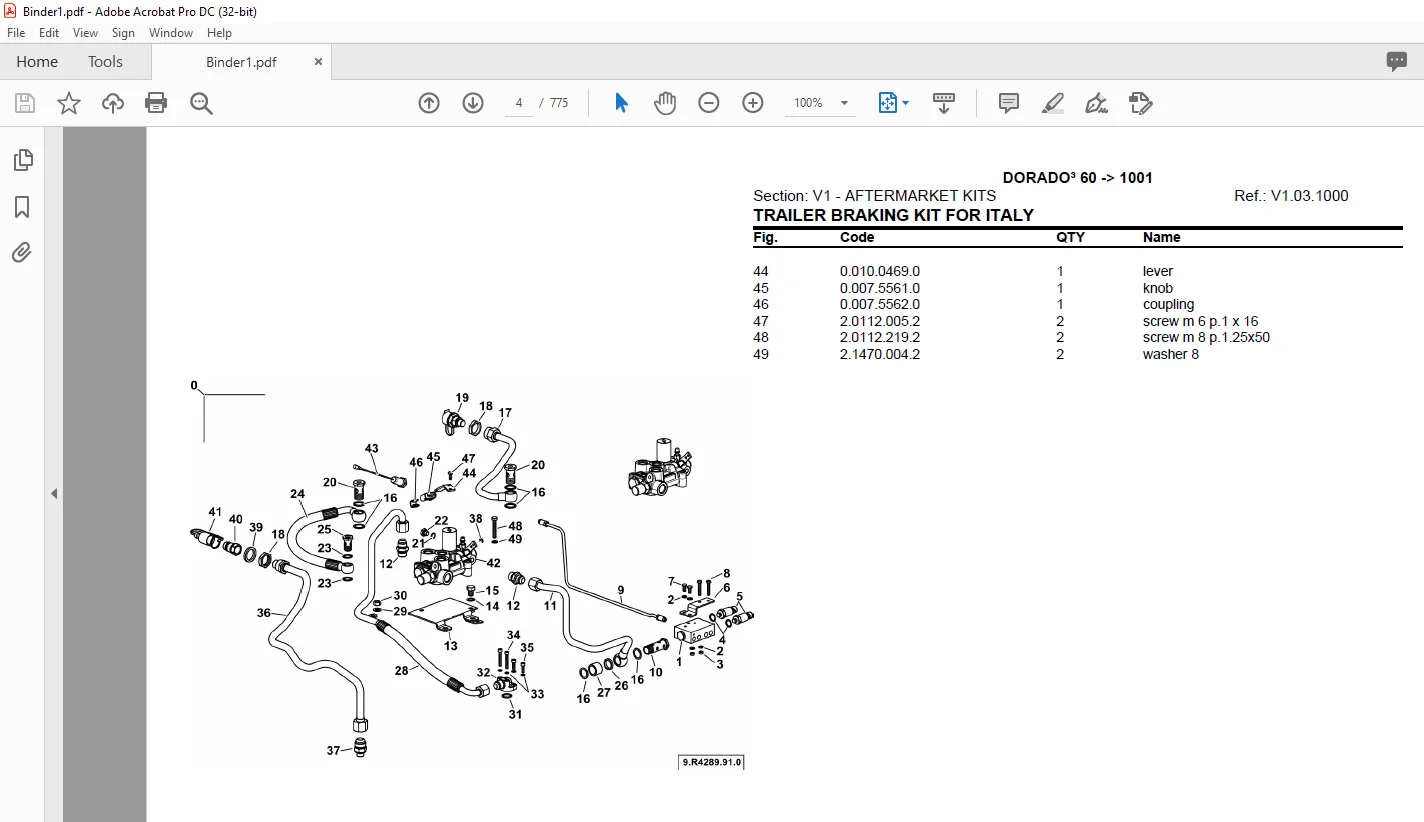1424x822 pixels.
Task: Click part code 2.0112.005.2
Action: pyautogui.click(x=880, y=321)
